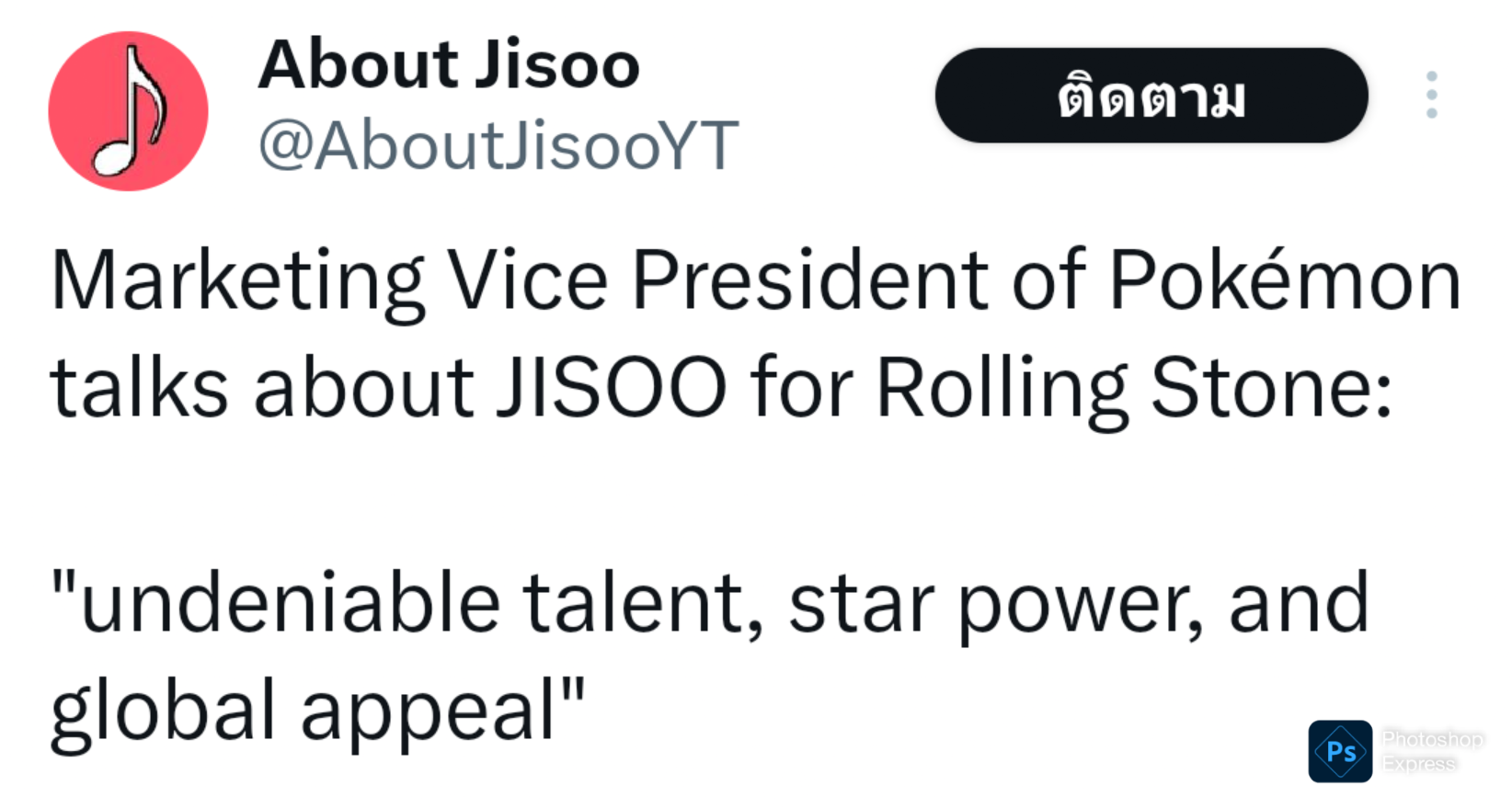Open the About Jisoo display name
1512x808 pixels.
point(449,65)
